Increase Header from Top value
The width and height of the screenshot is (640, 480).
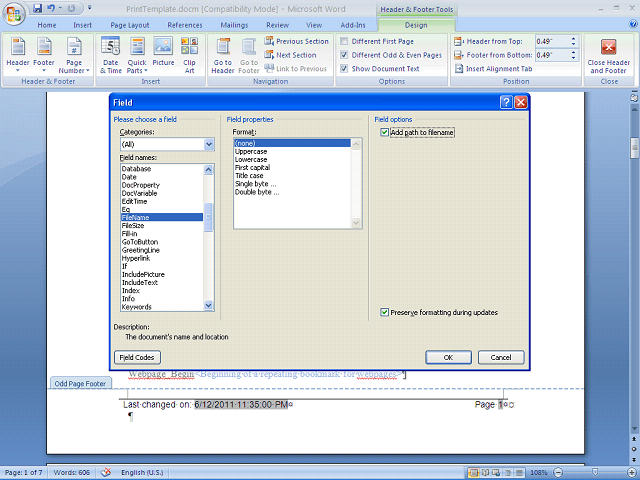click(573, 39)
